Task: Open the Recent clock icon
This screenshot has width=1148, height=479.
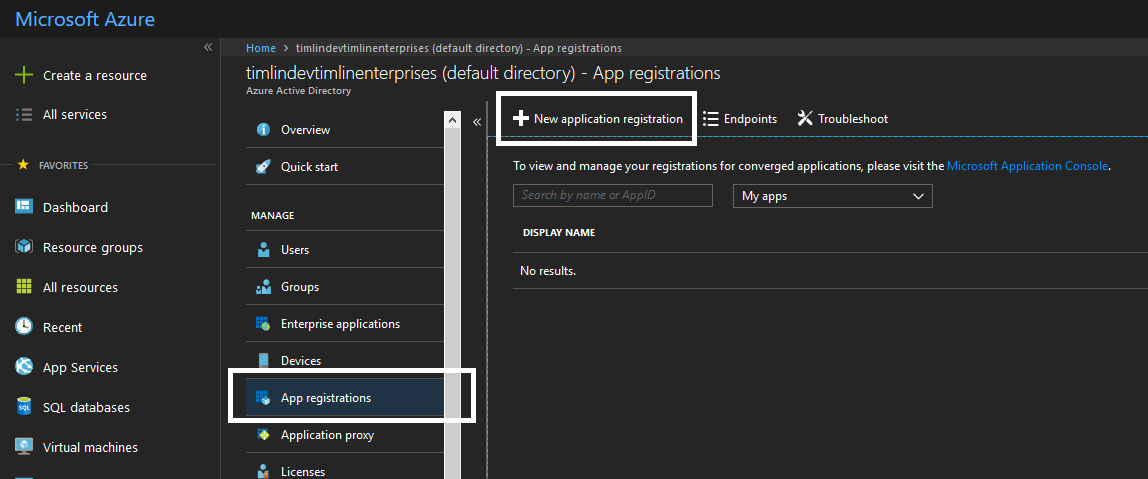Action: (24, 327)
